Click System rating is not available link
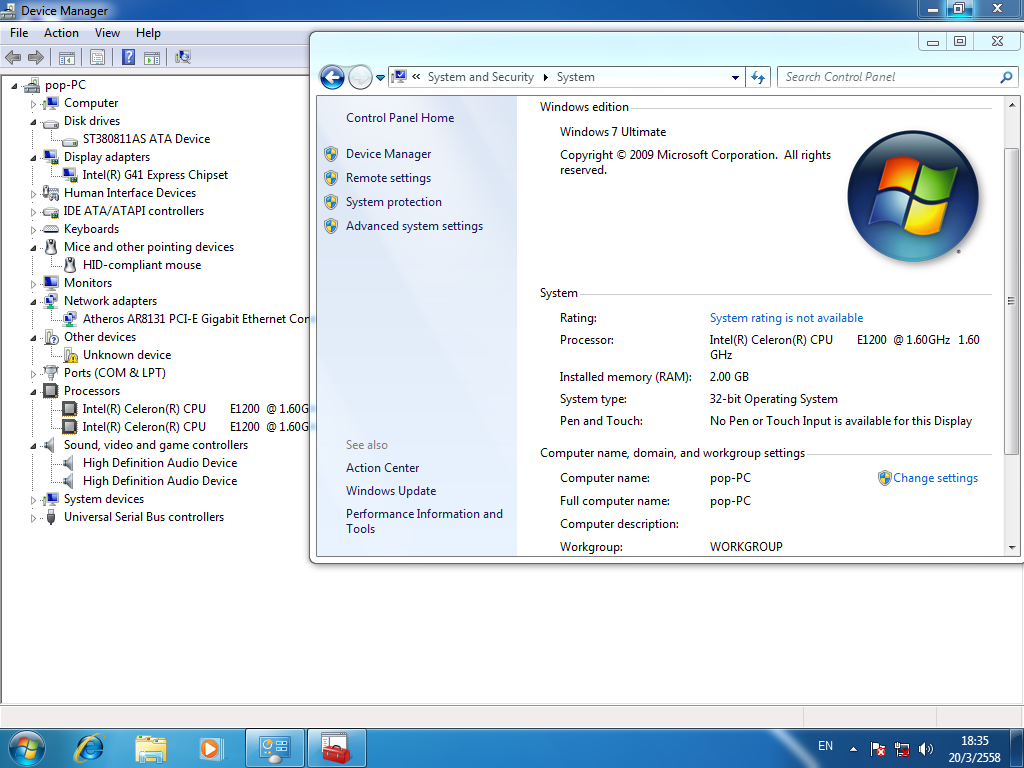The height and width of the screenshot is (768, 1024). click(x=786, y=318)
